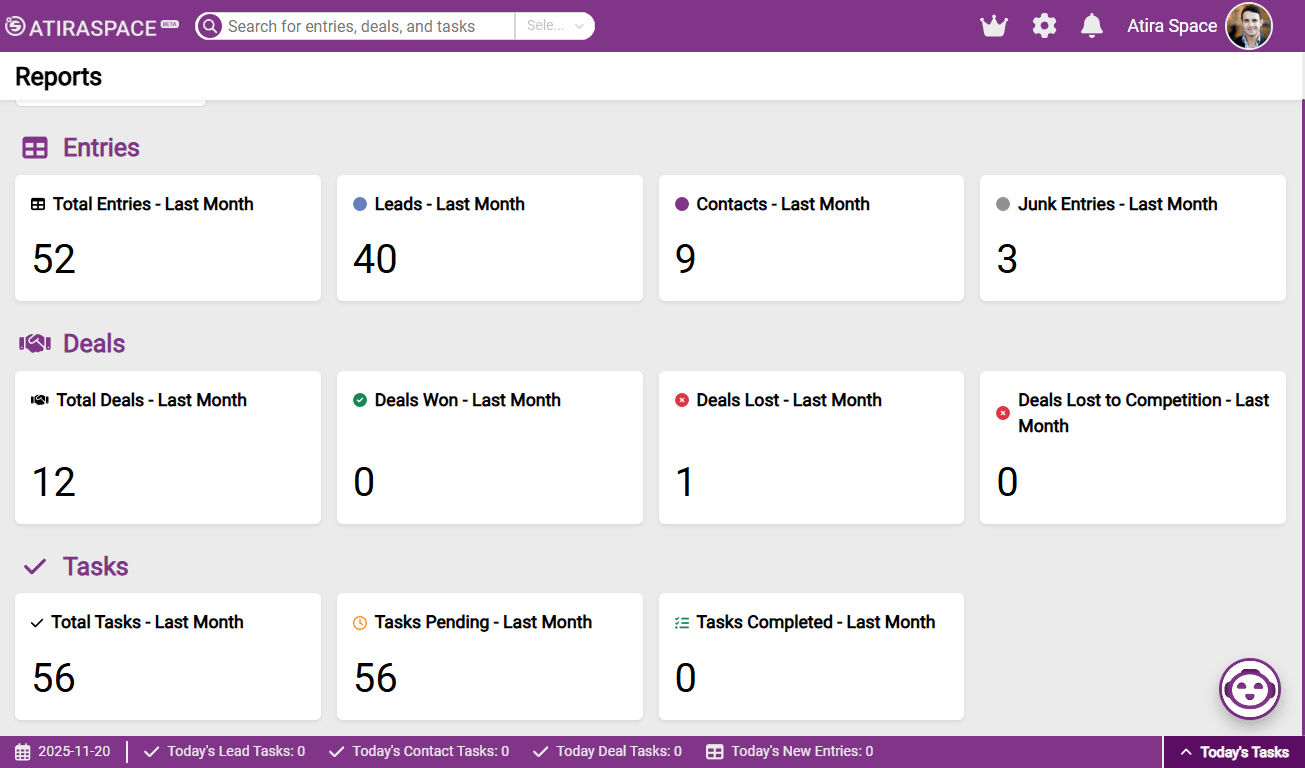Click Today Deal Tasks status item
Screen dimensions: 1305x768
click(x=607, y=752)
